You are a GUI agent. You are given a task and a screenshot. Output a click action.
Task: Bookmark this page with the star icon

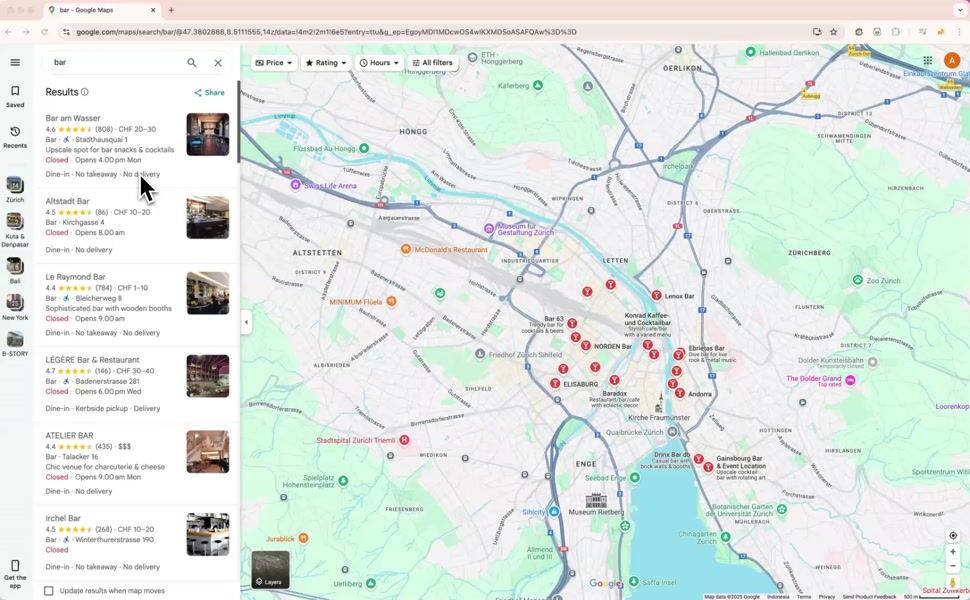pos(833,32)
